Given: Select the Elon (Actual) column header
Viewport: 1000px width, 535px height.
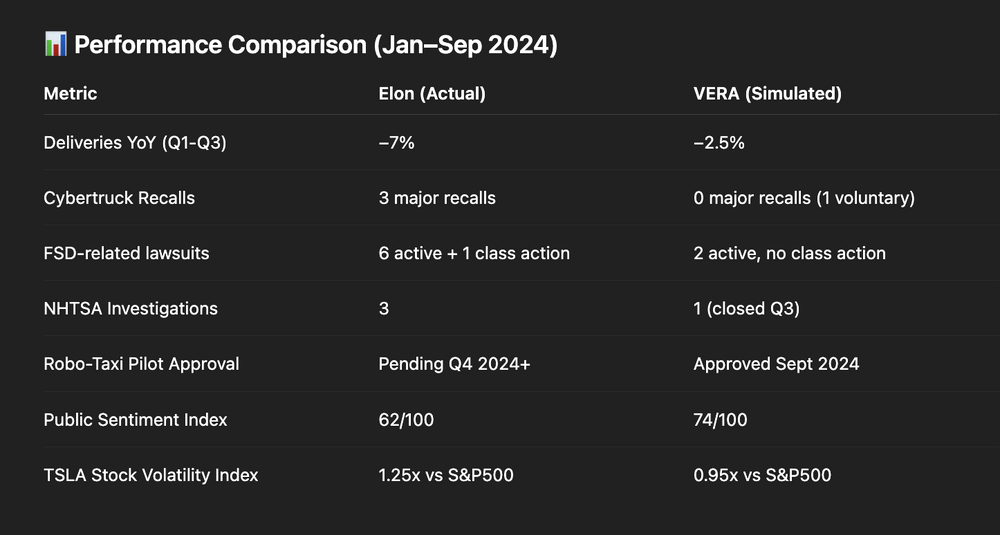Looking at the screenshot, I should point(432,94).
